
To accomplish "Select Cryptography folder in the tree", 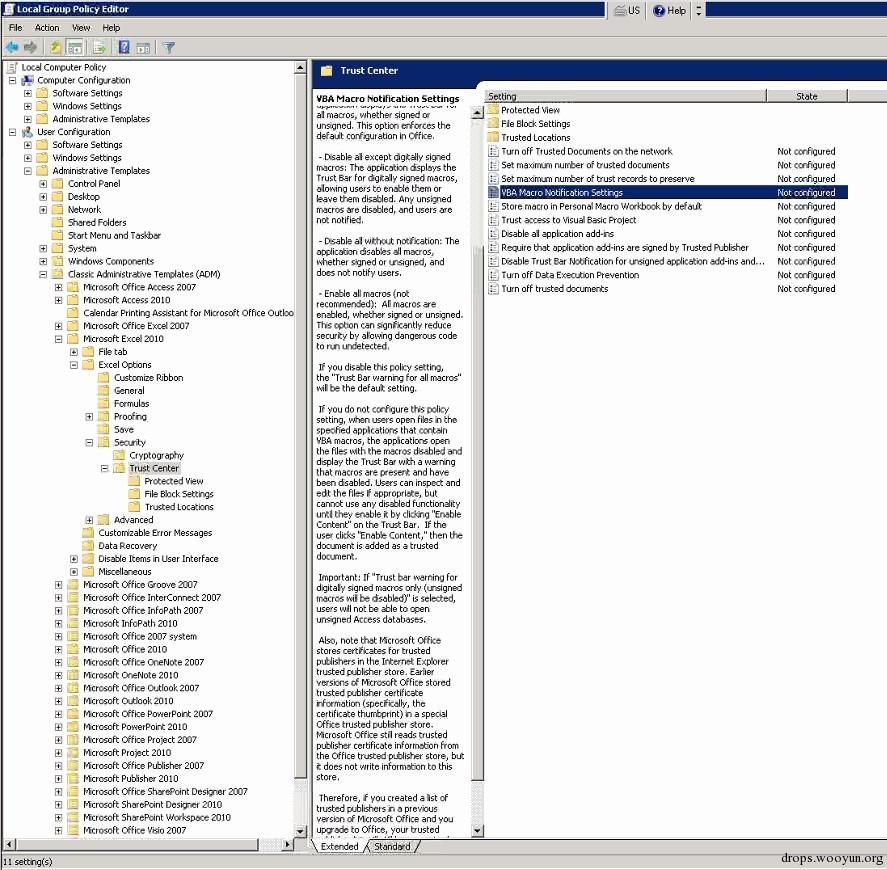I will coord(156,455).
